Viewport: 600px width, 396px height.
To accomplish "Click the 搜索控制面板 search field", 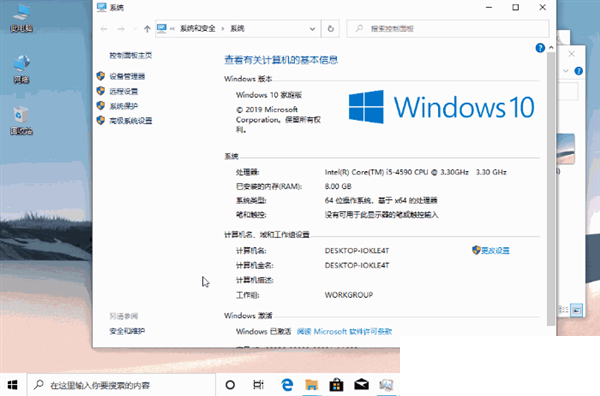I will [448, 29].
